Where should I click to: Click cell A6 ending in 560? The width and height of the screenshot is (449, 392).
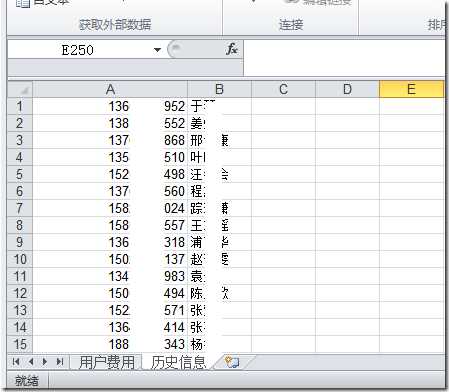(110, 191)
